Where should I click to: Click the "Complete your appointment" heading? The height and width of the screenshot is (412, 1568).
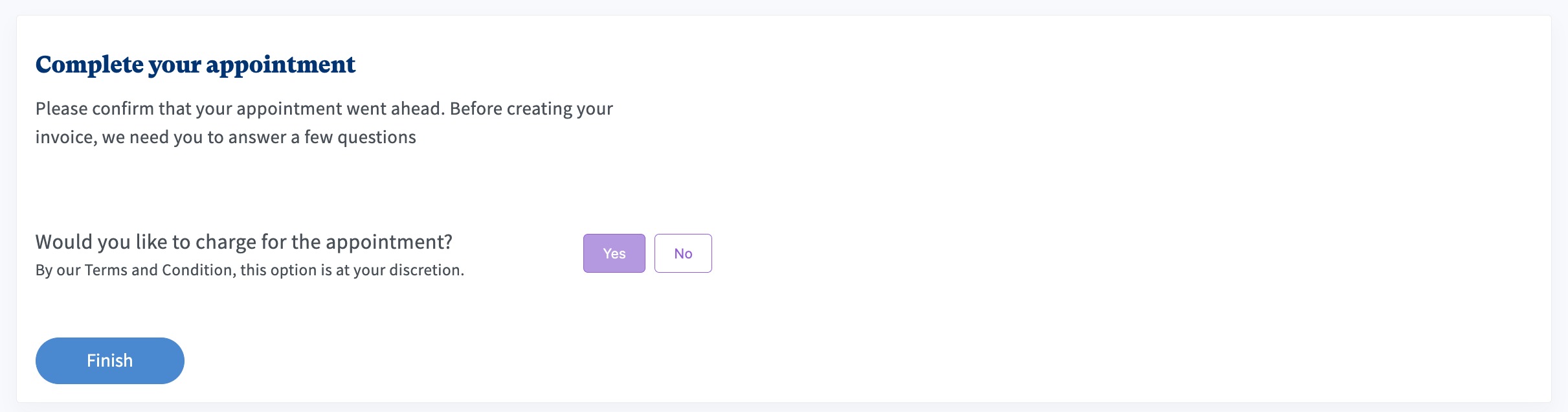point(195,65)
